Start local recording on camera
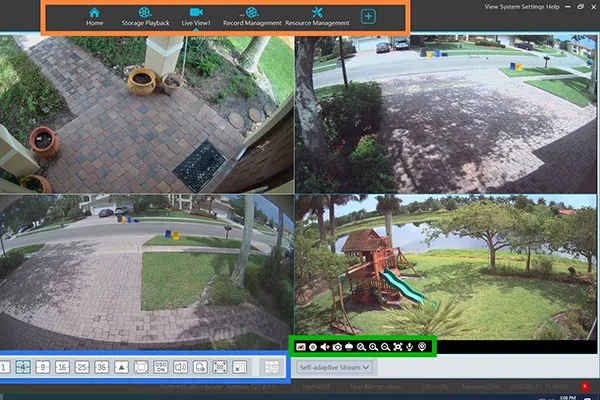 tap(313, 346)
